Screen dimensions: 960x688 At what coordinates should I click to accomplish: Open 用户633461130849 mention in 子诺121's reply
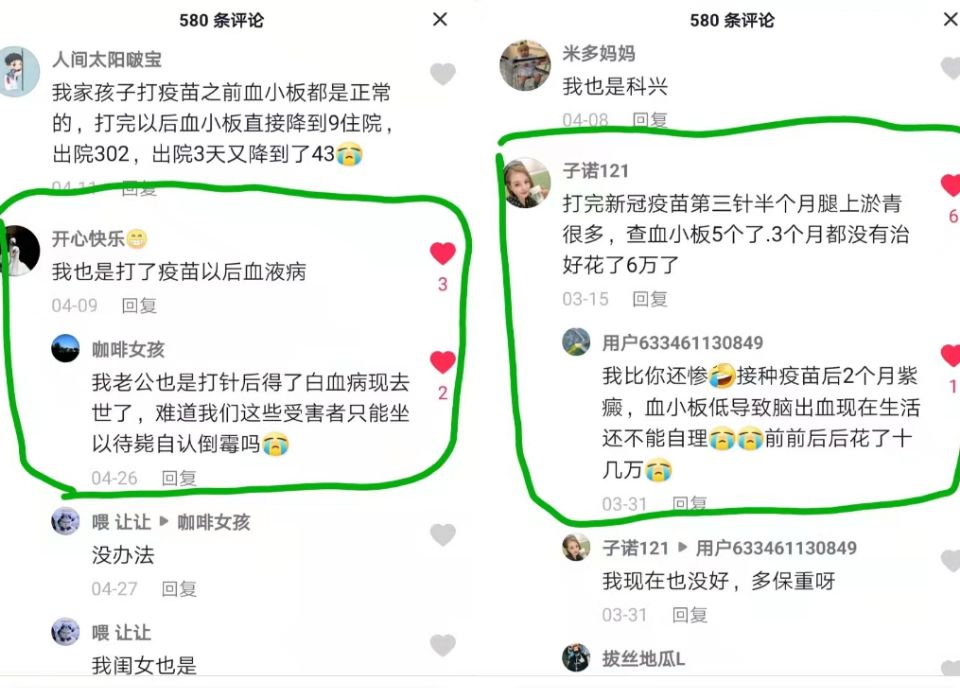tap(776, 548)
